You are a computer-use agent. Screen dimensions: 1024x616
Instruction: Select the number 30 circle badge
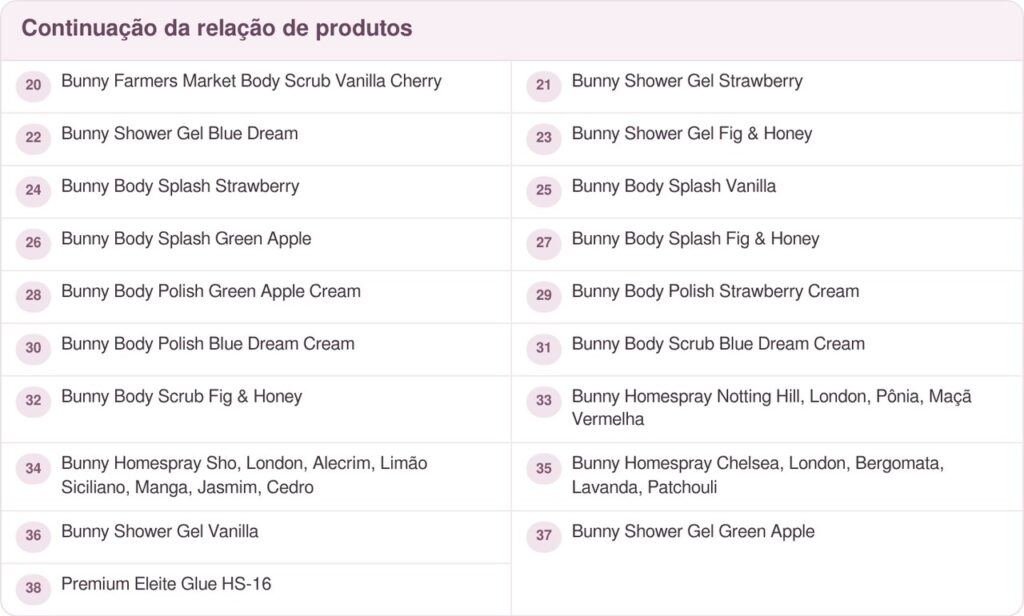[33, 348]
